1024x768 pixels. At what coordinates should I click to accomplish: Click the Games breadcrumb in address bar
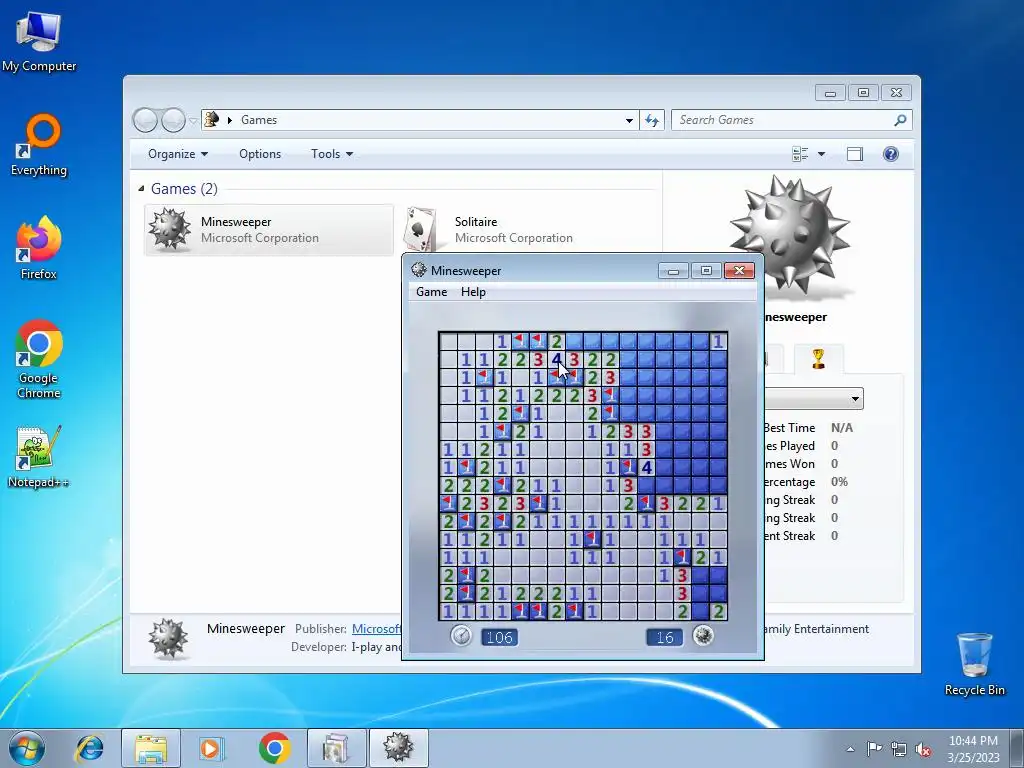(259, 120)
